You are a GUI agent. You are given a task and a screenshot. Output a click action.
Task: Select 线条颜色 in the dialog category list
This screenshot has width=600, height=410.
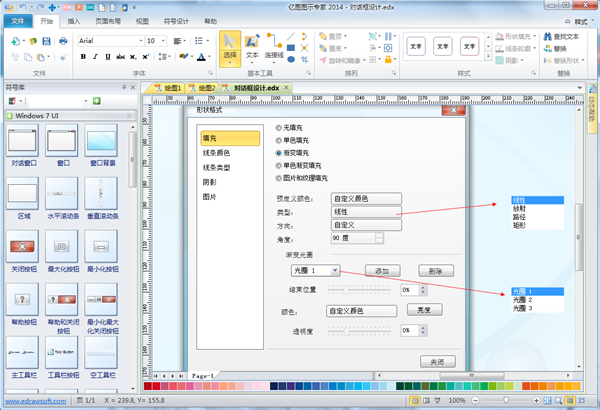click(x=215, y=152)
